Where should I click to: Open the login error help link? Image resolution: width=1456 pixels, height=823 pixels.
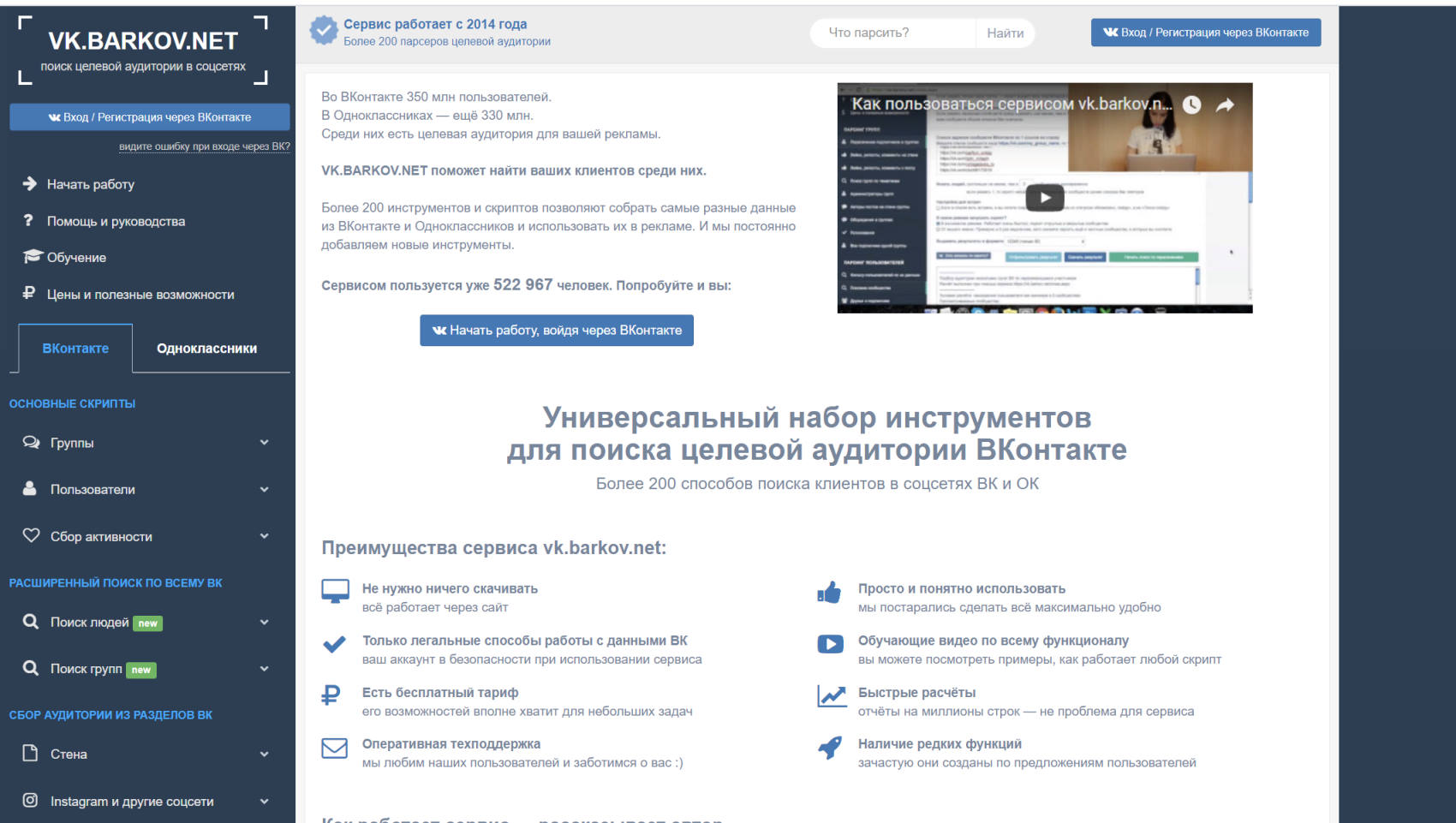[204, 146]
